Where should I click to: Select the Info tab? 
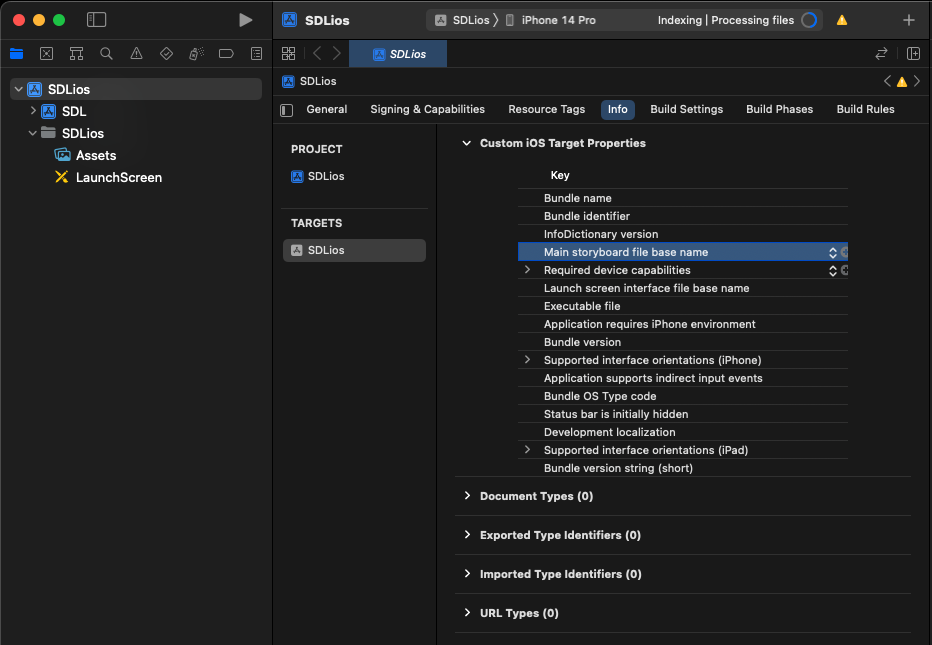(x=618, y=109)
